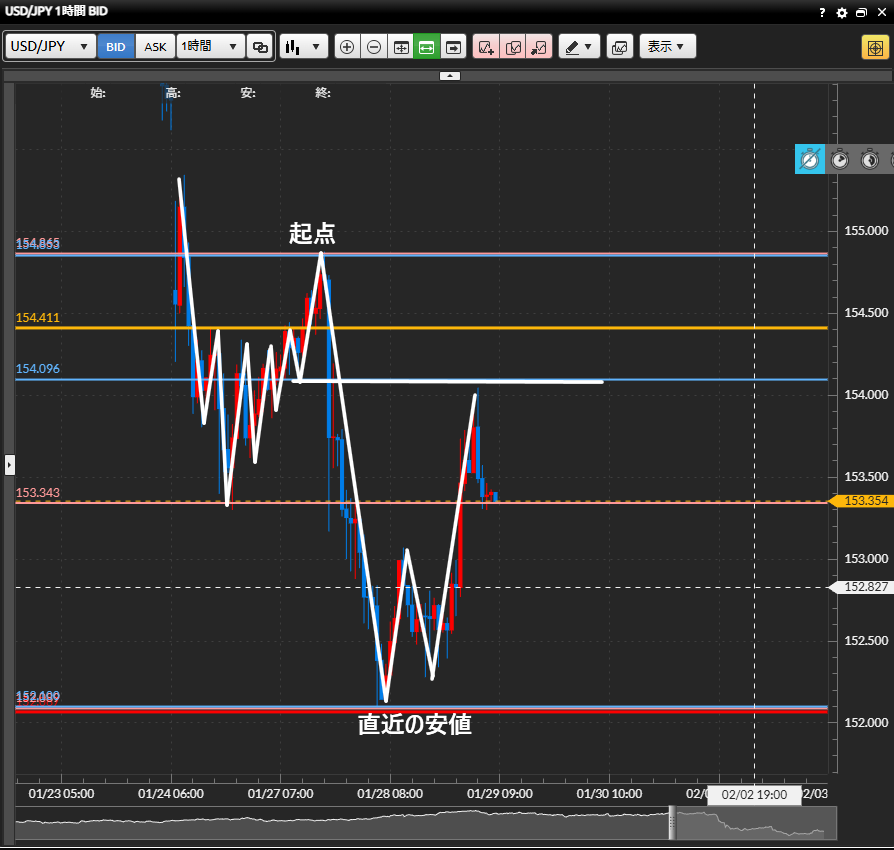Viewport: 894px width, 850px height.
Task: Toggle the yellow crosshair button
Action: (874, 47)
